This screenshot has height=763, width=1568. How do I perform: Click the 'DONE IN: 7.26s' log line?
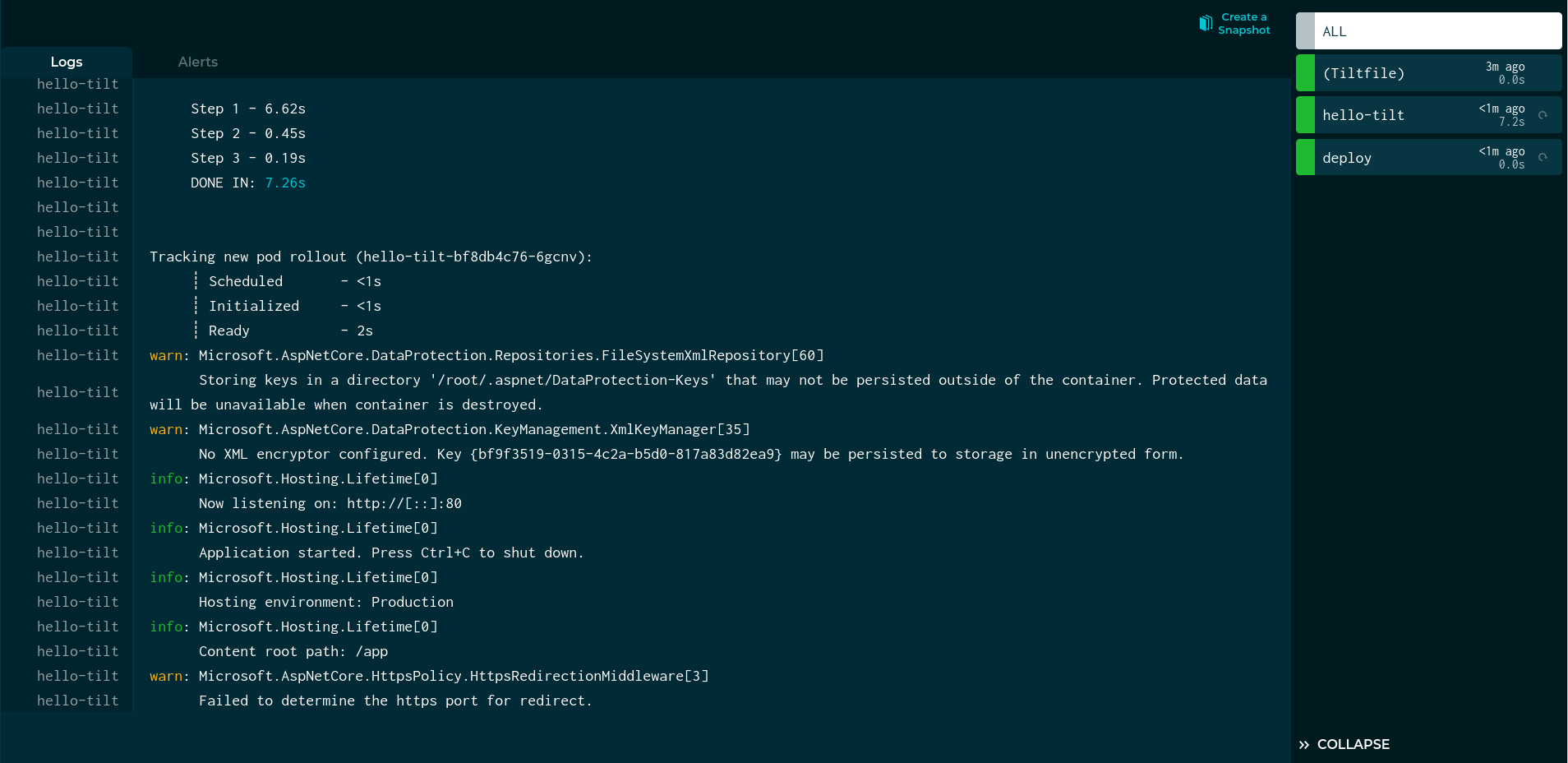[247, 183]
